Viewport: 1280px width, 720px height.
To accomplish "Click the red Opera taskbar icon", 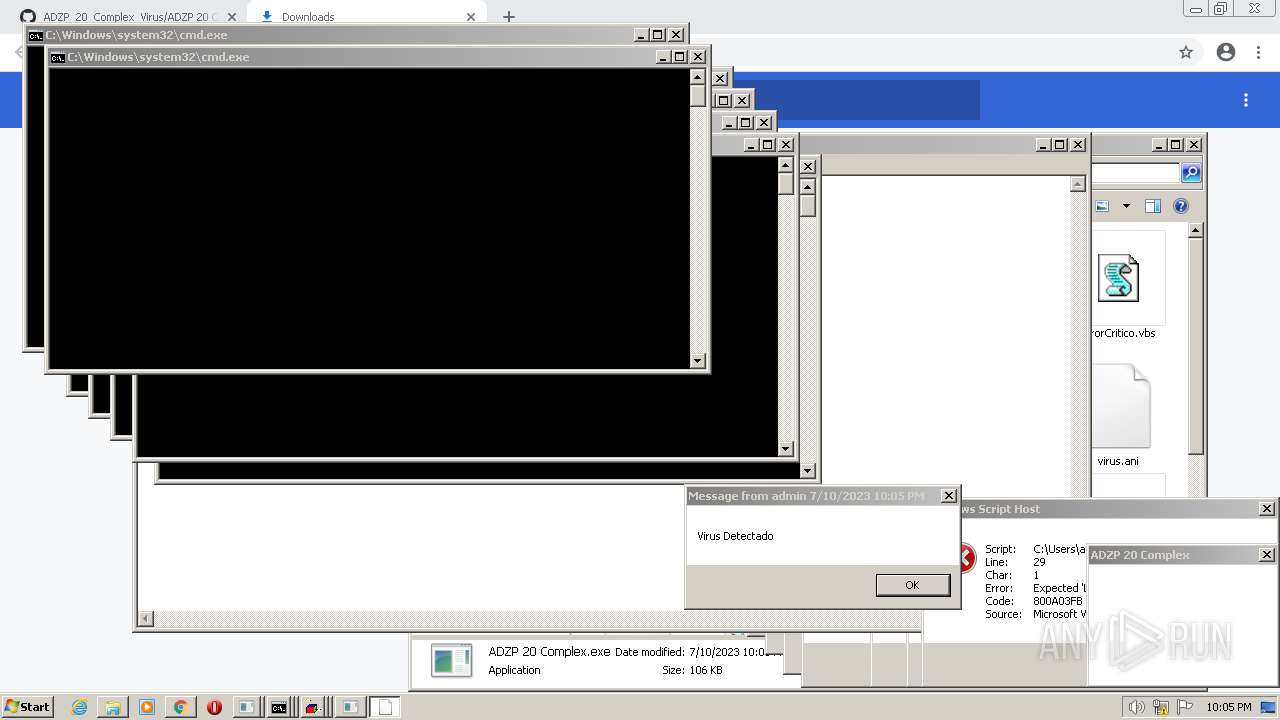I will tap(214, 707).
